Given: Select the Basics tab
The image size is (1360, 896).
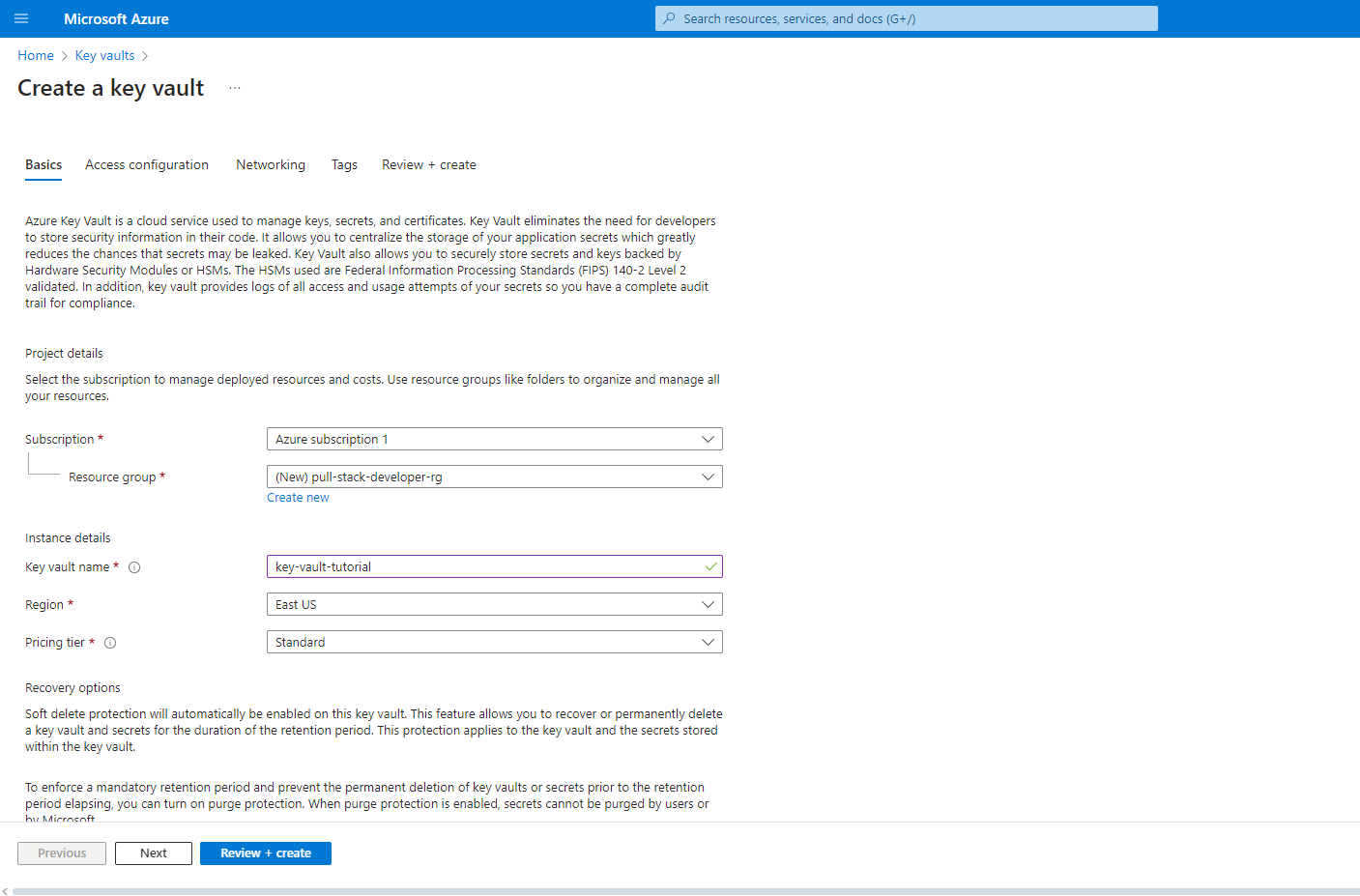Looking at the screenshot, I should point(43,165).
